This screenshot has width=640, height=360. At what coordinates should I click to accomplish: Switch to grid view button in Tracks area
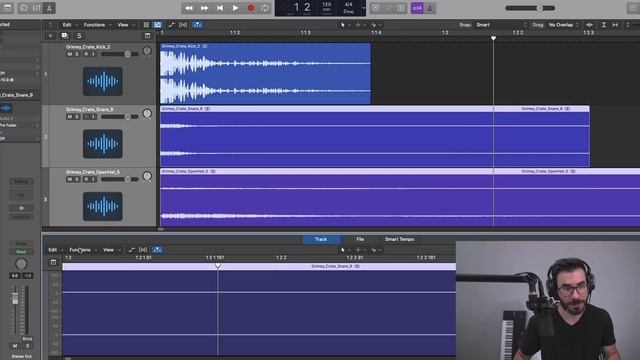146,25
